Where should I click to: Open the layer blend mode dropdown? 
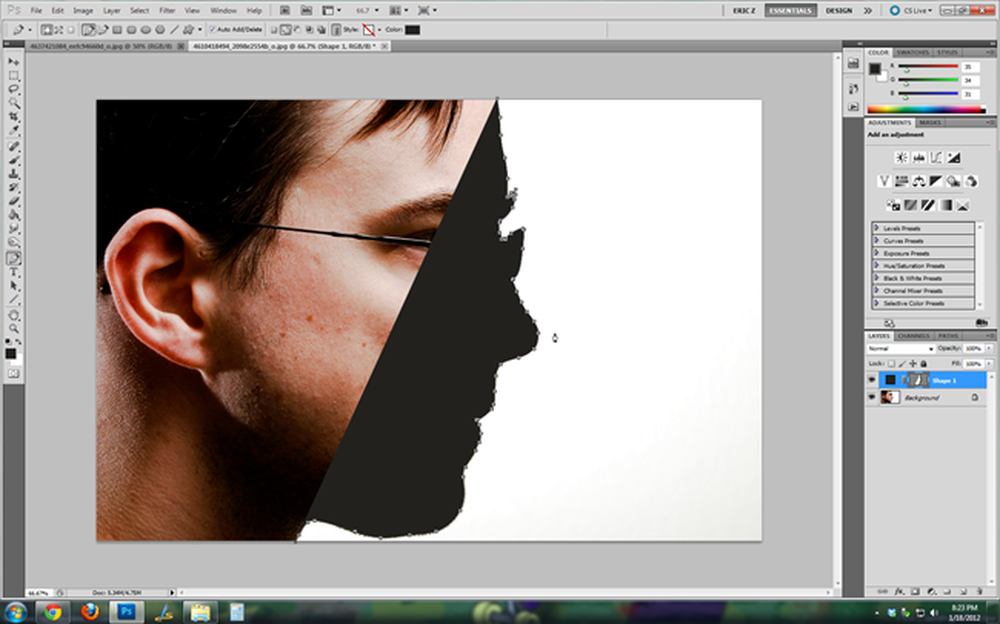click(901, 348)
